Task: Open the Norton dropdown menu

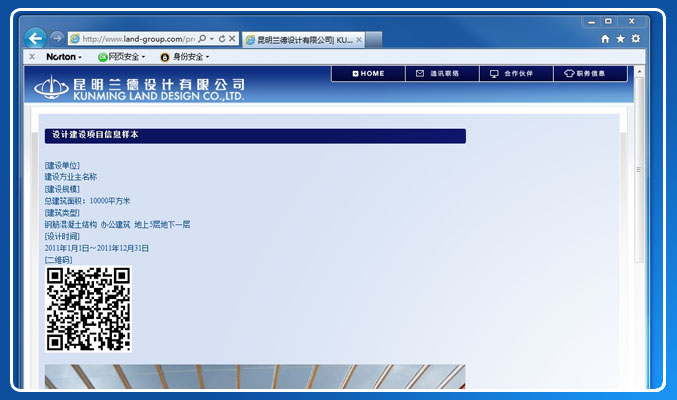Action: 64,57
